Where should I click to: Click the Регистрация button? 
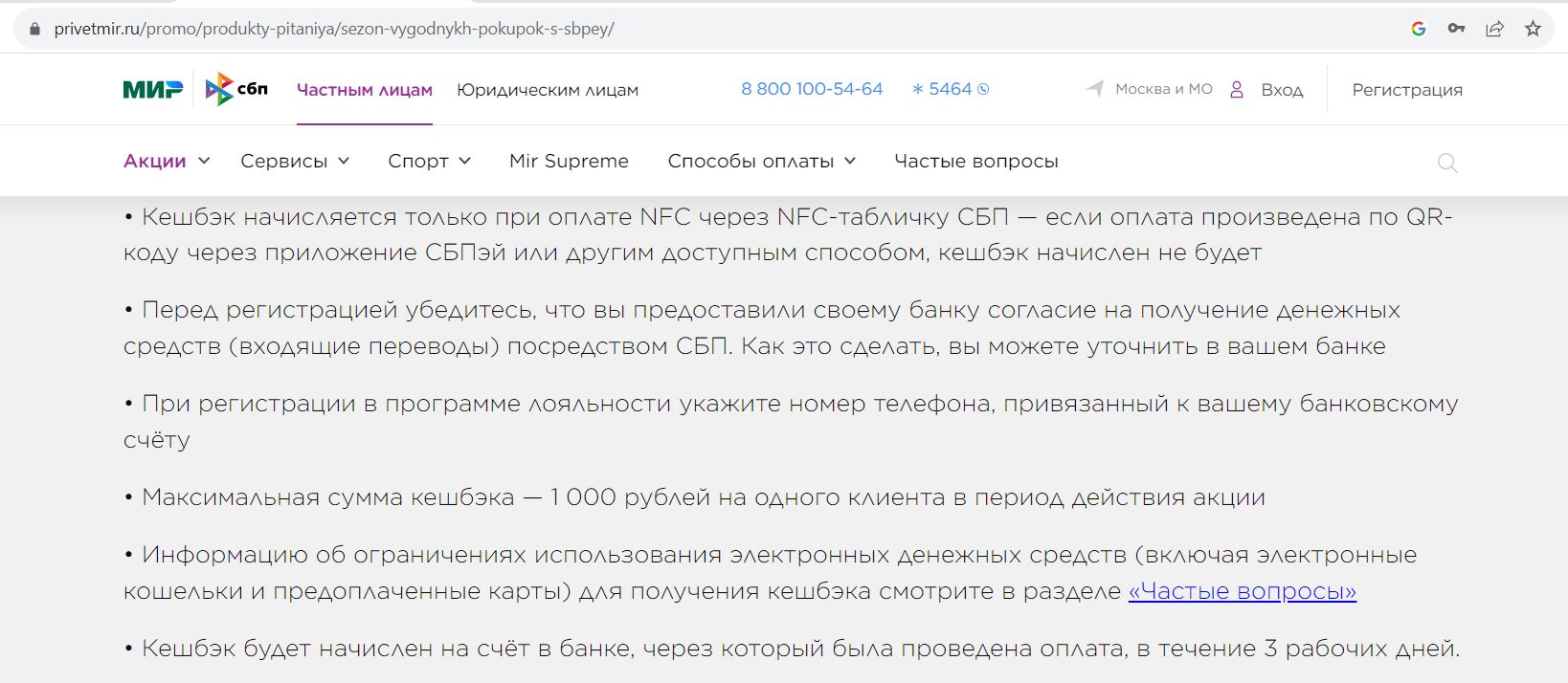point(1407,90)
